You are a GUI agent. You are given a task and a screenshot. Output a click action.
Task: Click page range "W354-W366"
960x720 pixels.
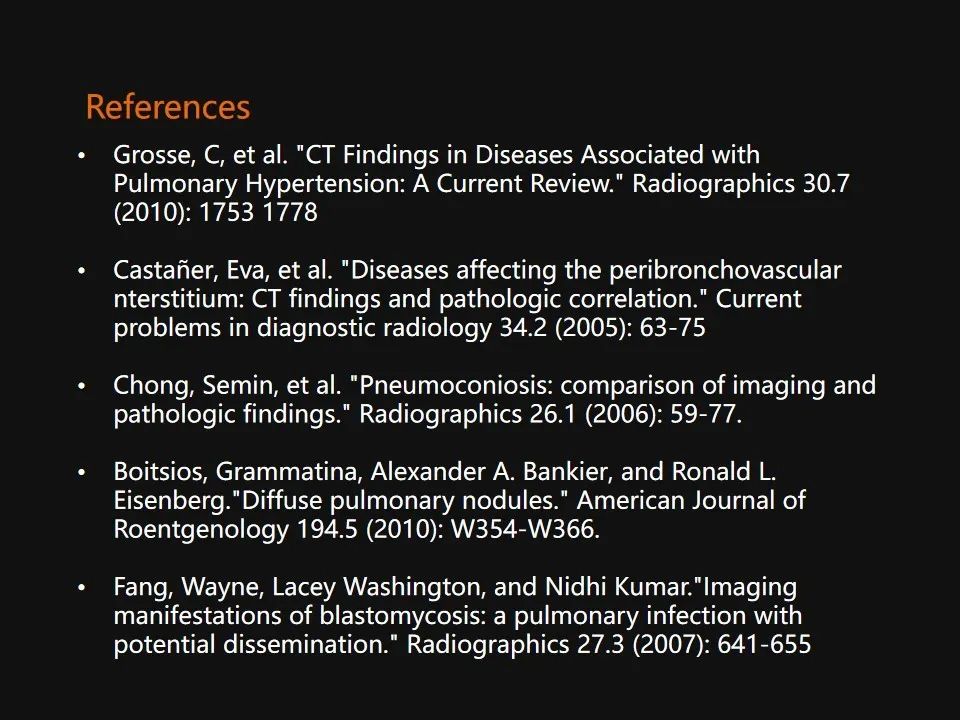(x=523, y=529)
